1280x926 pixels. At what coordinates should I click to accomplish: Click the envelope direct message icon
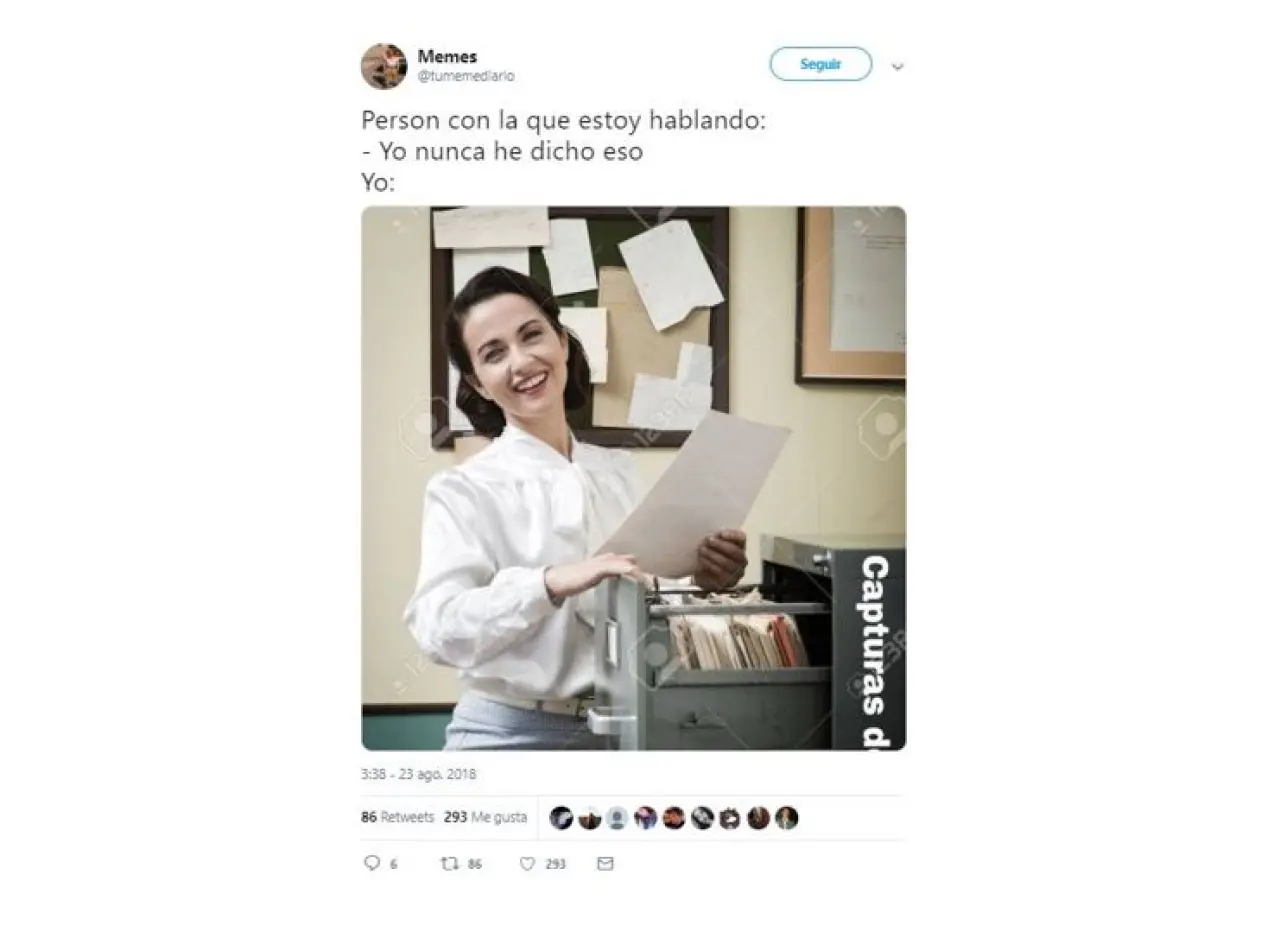pos(605,863)
